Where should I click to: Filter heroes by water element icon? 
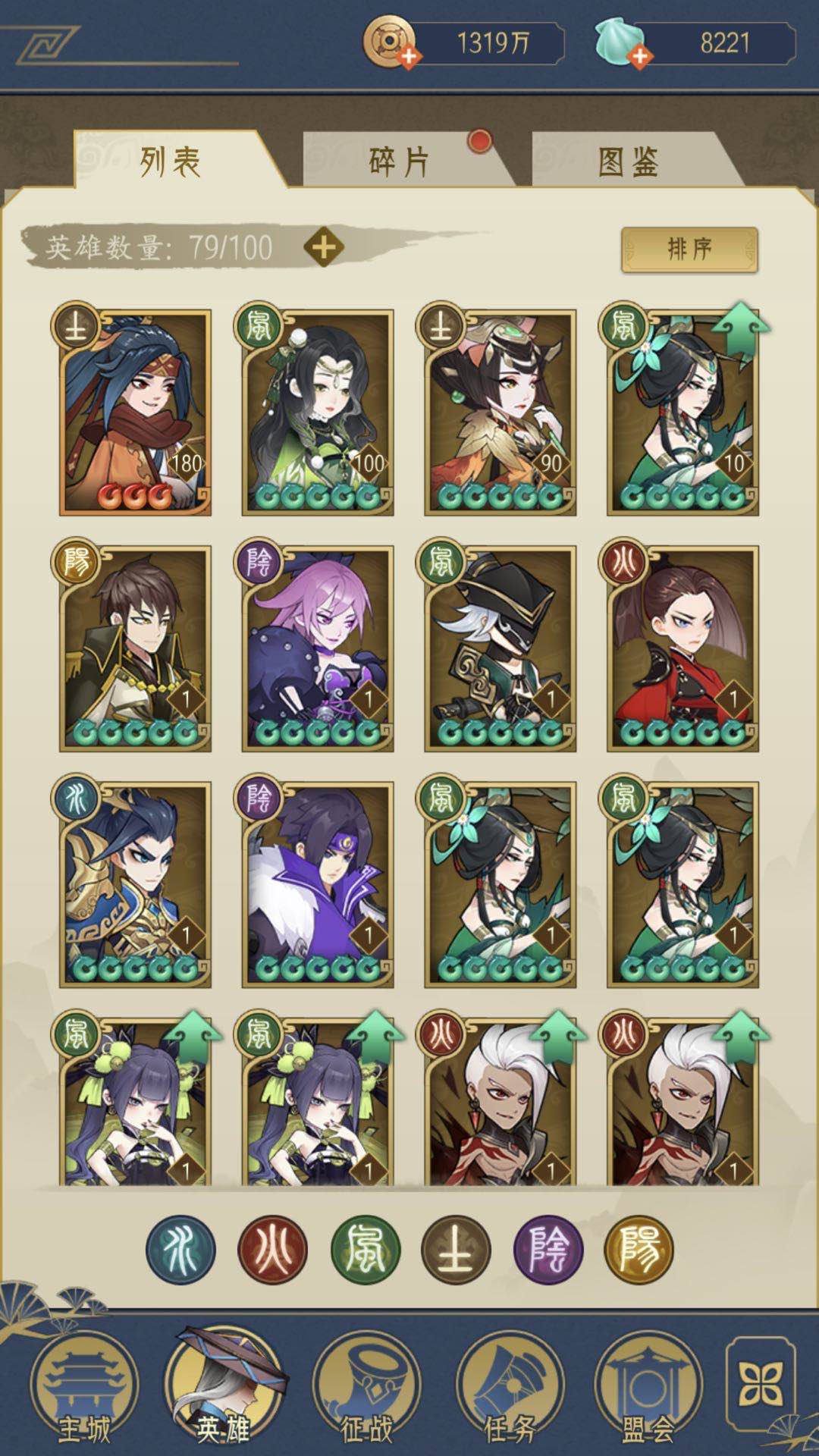pyautogui.click(x=180, y=1250)
